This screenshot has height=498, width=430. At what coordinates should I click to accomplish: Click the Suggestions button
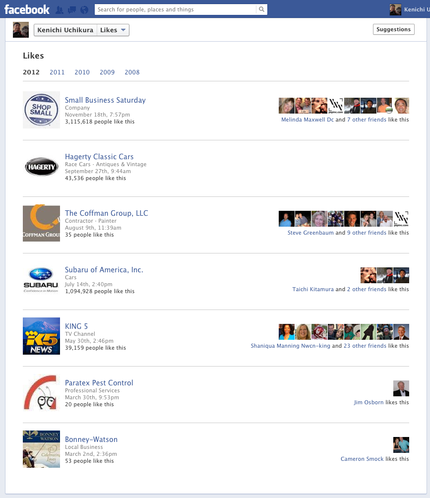point(394,29)
